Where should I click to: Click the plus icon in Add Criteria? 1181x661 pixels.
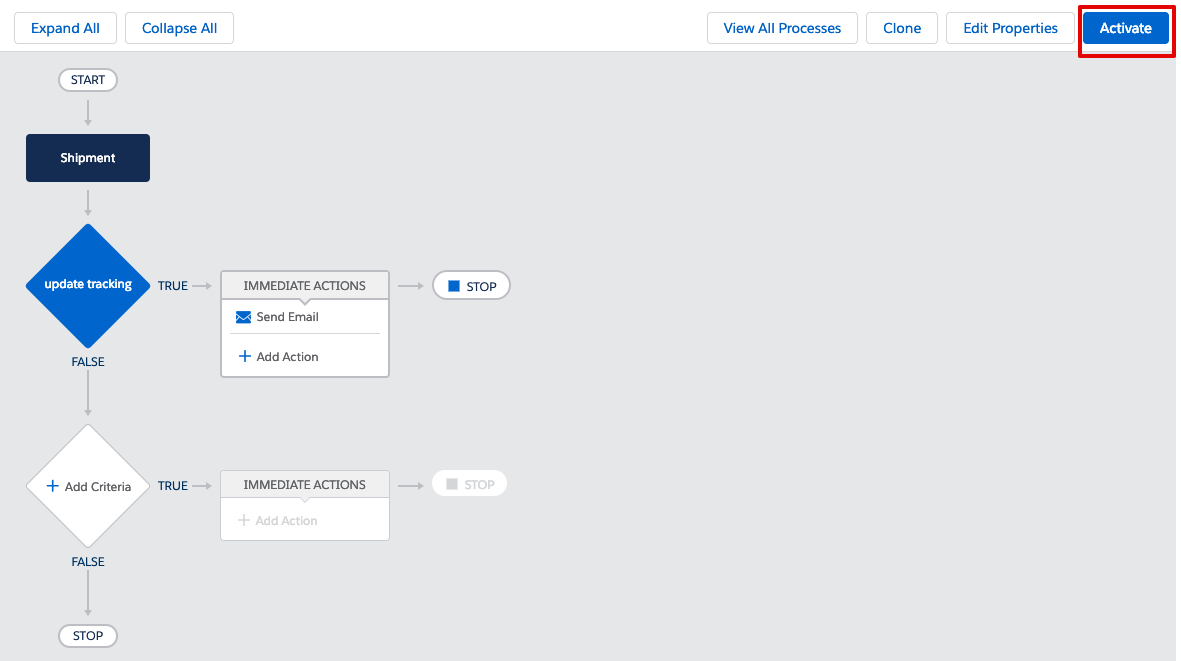tap(53, 486)
